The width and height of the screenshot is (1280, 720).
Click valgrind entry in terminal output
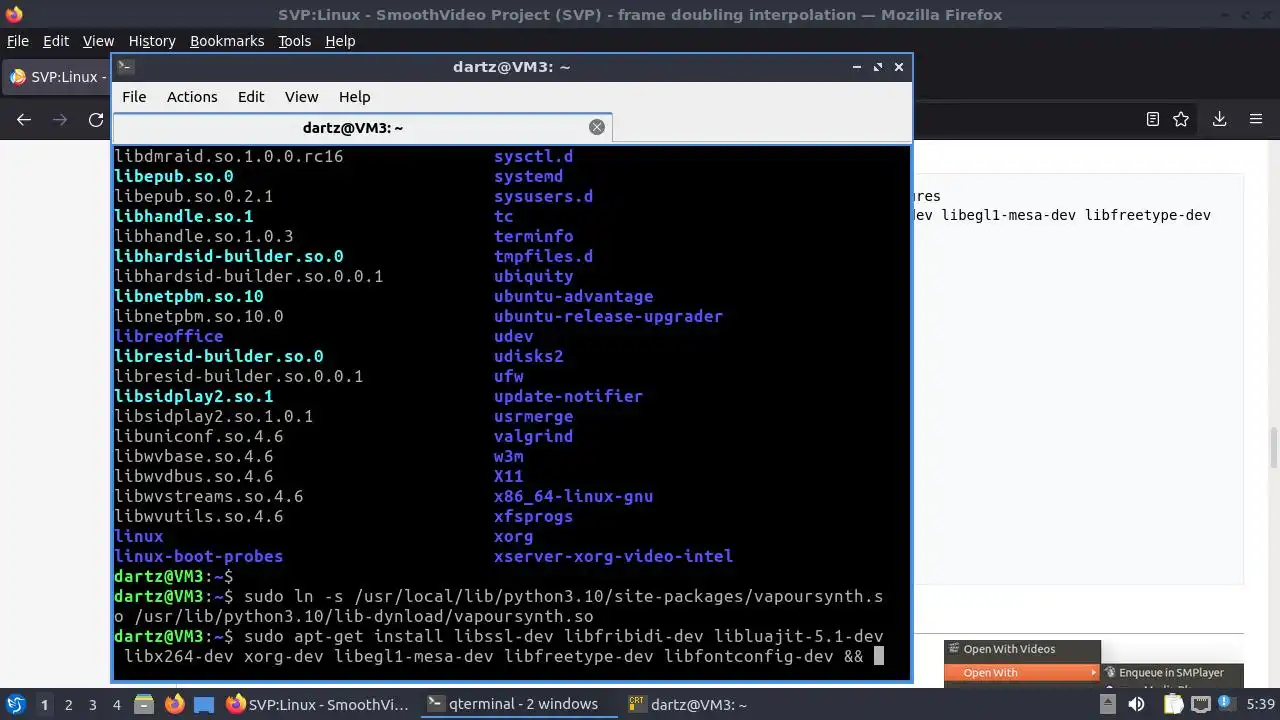point(533,436)
